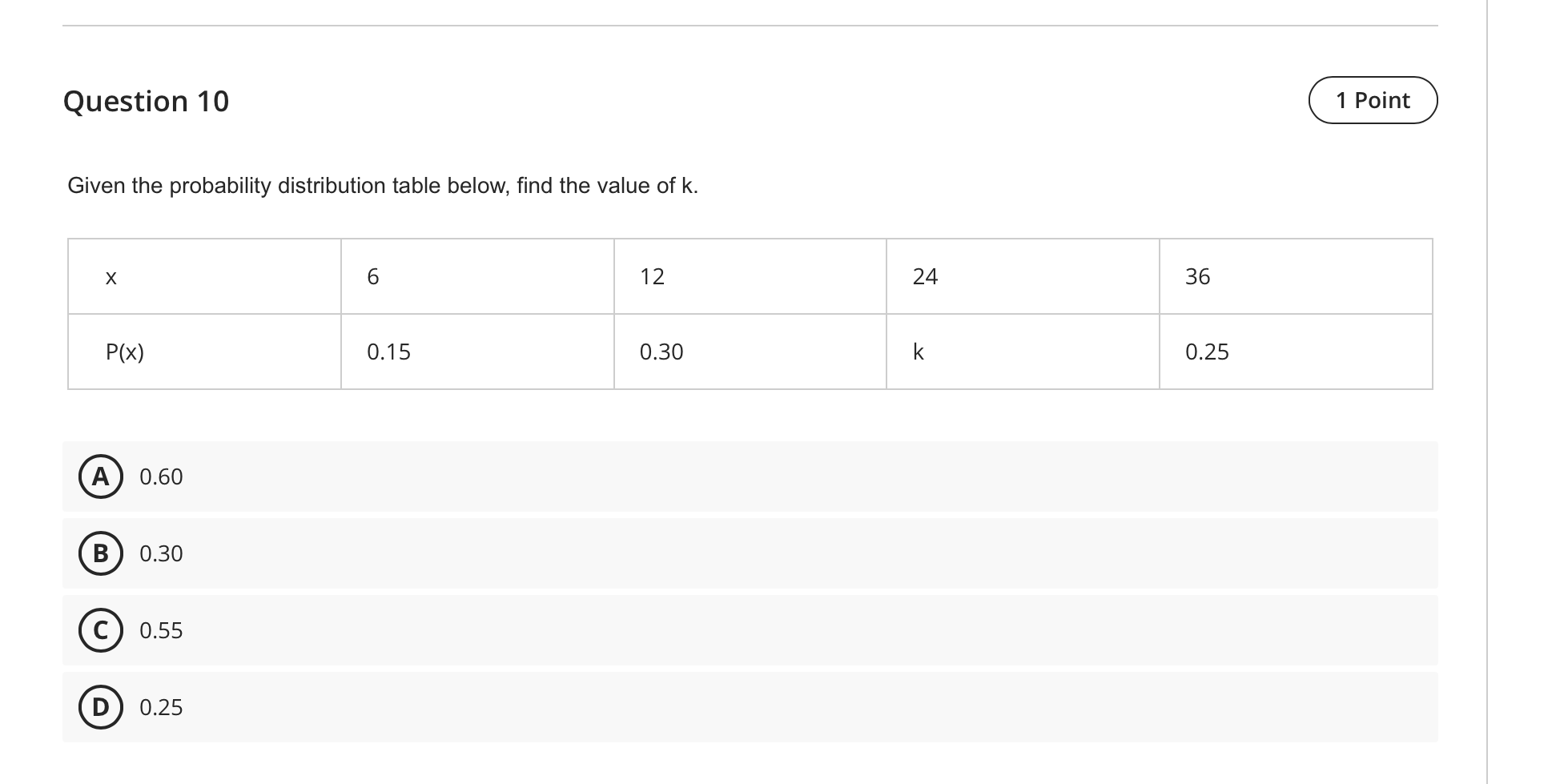This screenshot has width=1568, height=784.
Task: Click the cell showing probability 0.25
Action: (x=1293, y=351)
